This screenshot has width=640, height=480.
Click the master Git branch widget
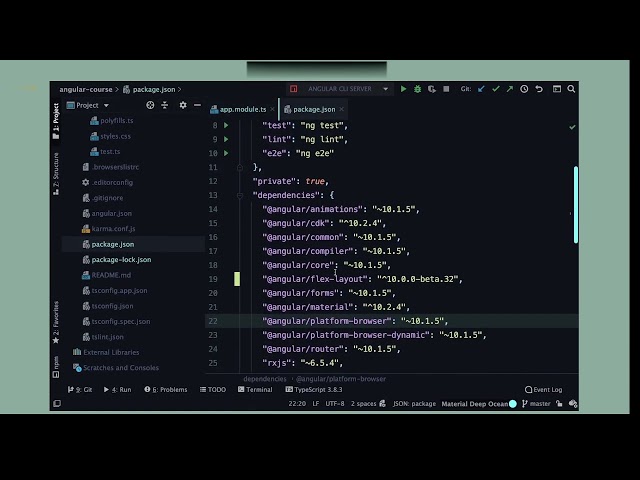[x=536, y=404]
